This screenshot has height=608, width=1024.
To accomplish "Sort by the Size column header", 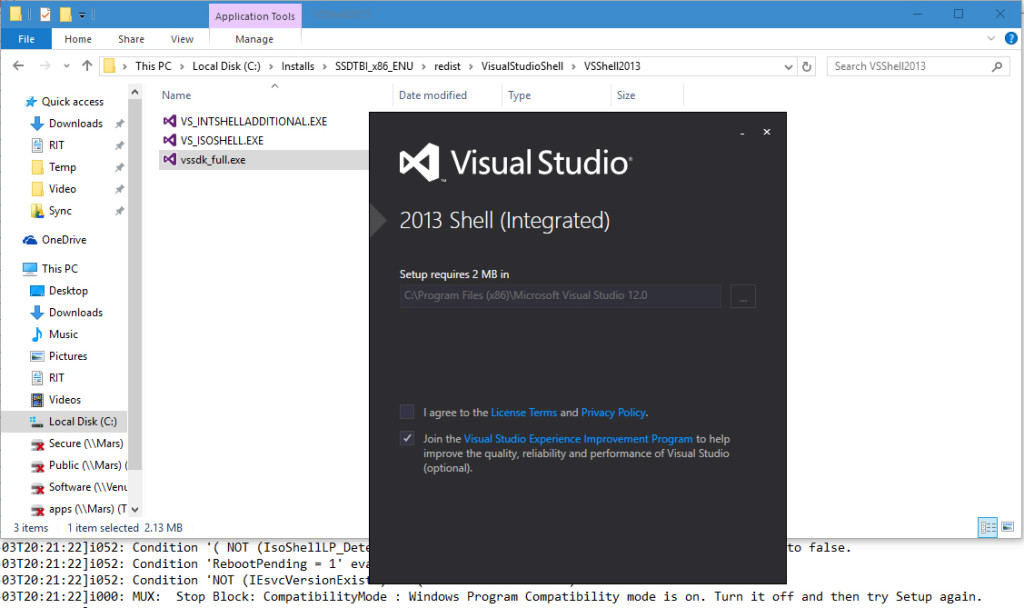I will (626, 95).
